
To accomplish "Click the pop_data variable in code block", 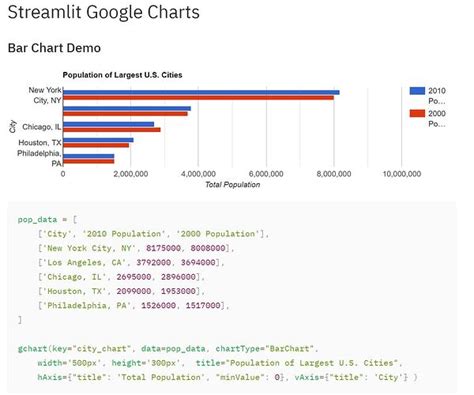I will coord(37,220).
